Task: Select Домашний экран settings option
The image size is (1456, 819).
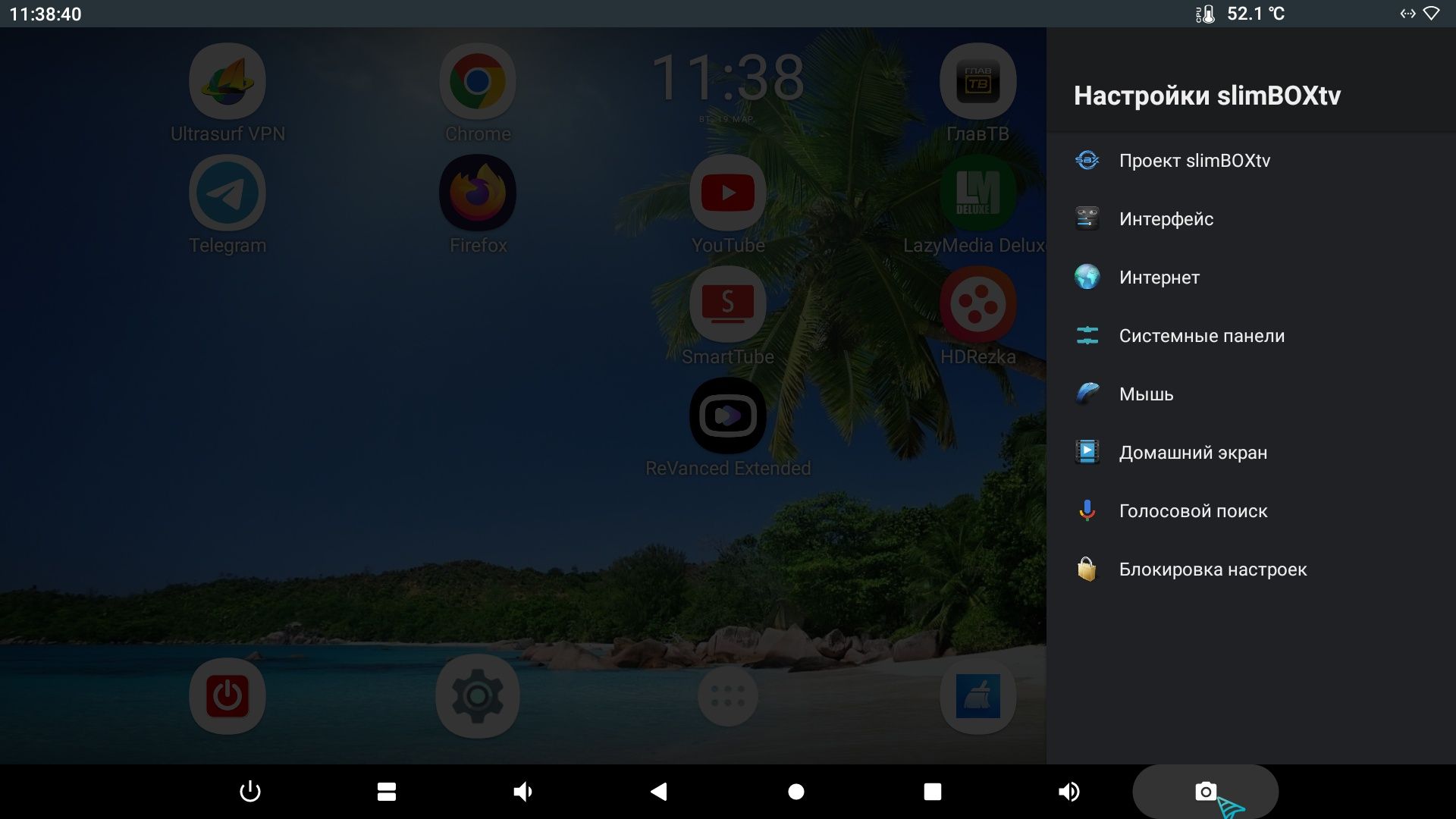Action: [1193, 452]
